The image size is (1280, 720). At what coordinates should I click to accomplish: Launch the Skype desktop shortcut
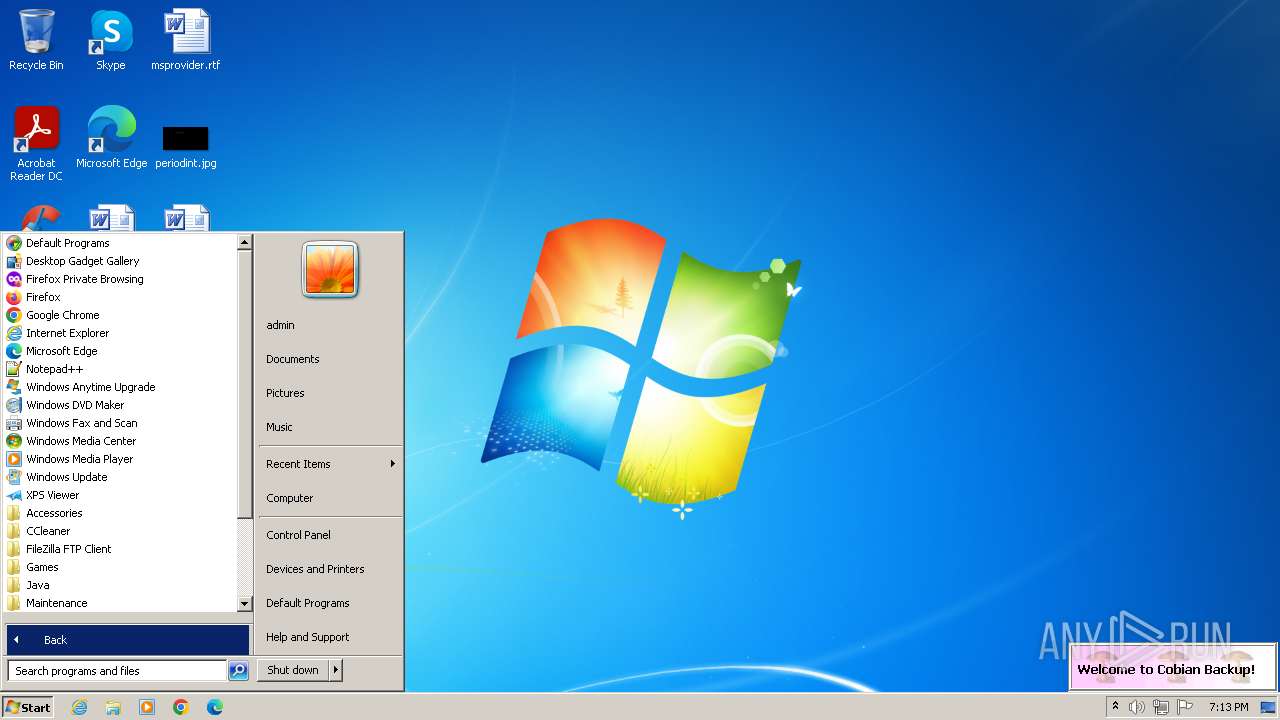pyautogui.click(x=110, y=40)
